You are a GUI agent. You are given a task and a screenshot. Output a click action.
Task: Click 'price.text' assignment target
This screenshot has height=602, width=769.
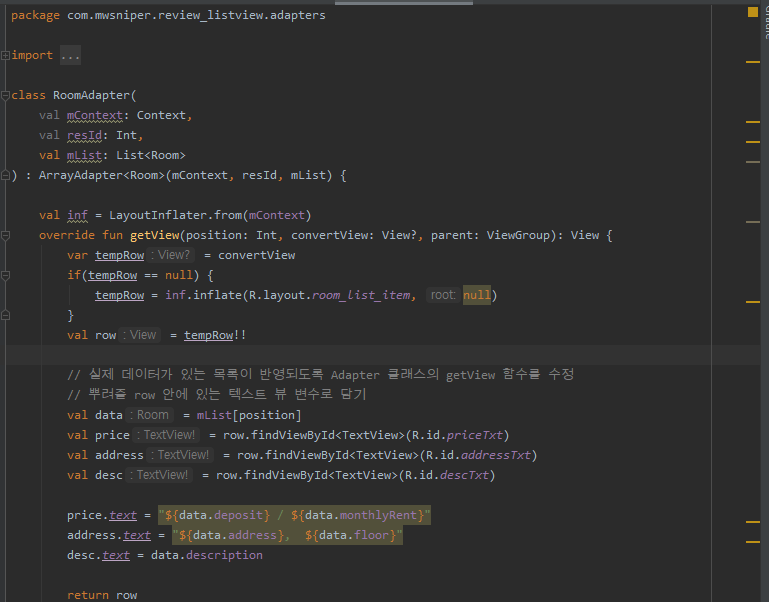point(102,515)
